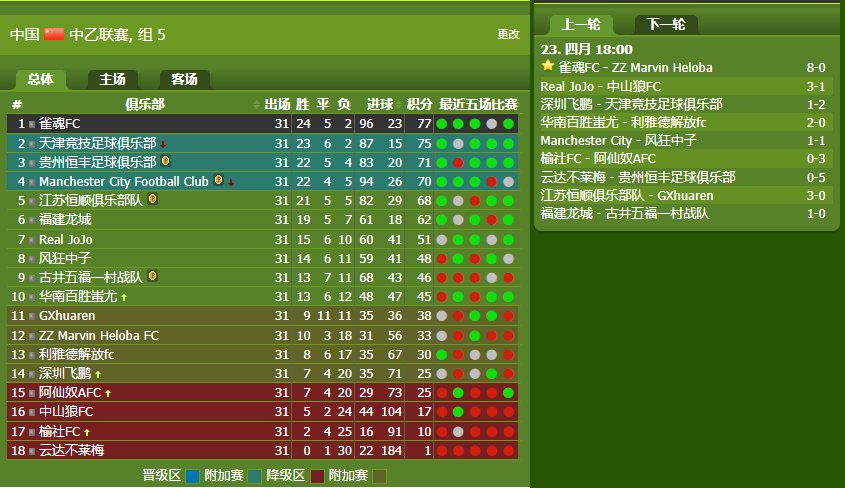The image size is (845, 488).
Task: Open the 下一轮 next round tab
Action: click(666, 24)
